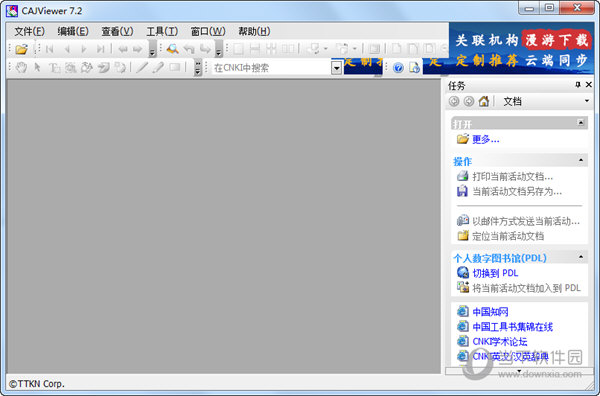Click the redo curved arrow icon
The image size is (600, 396).
205,49
